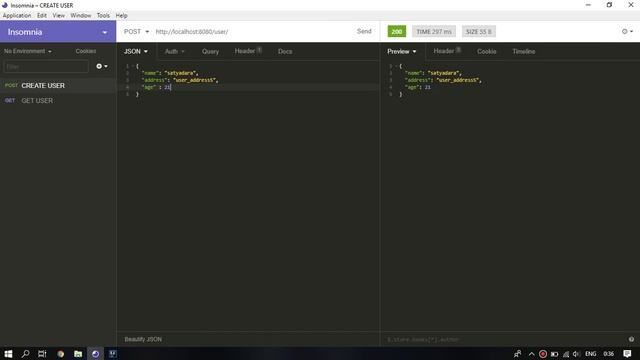
Task: Click the ENG language indicator
Action: (x=591, y=354)
